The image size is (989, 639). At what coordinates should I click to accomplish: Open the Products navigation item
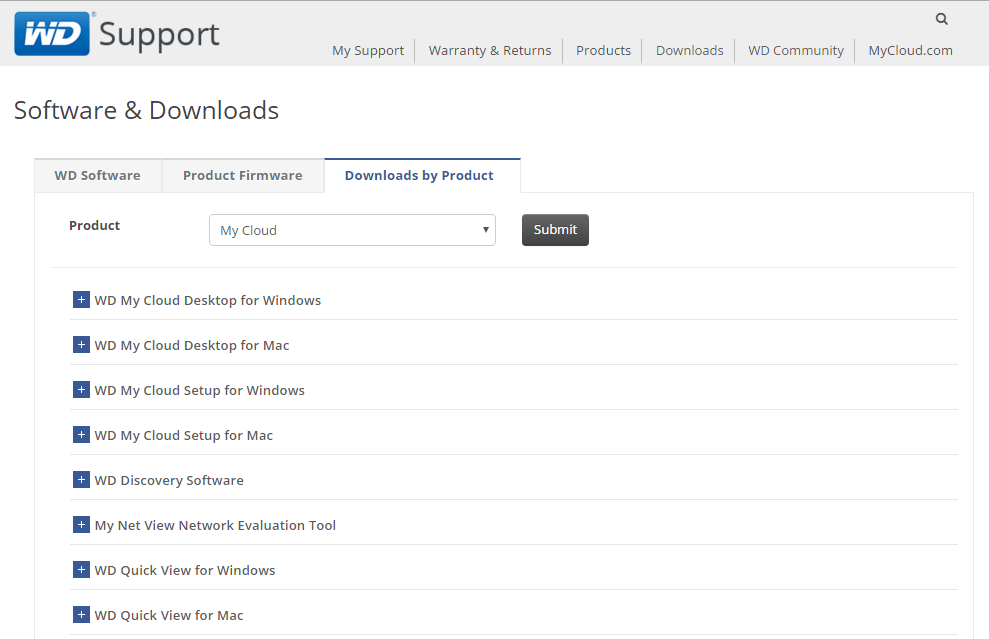[x=604, y=50]
